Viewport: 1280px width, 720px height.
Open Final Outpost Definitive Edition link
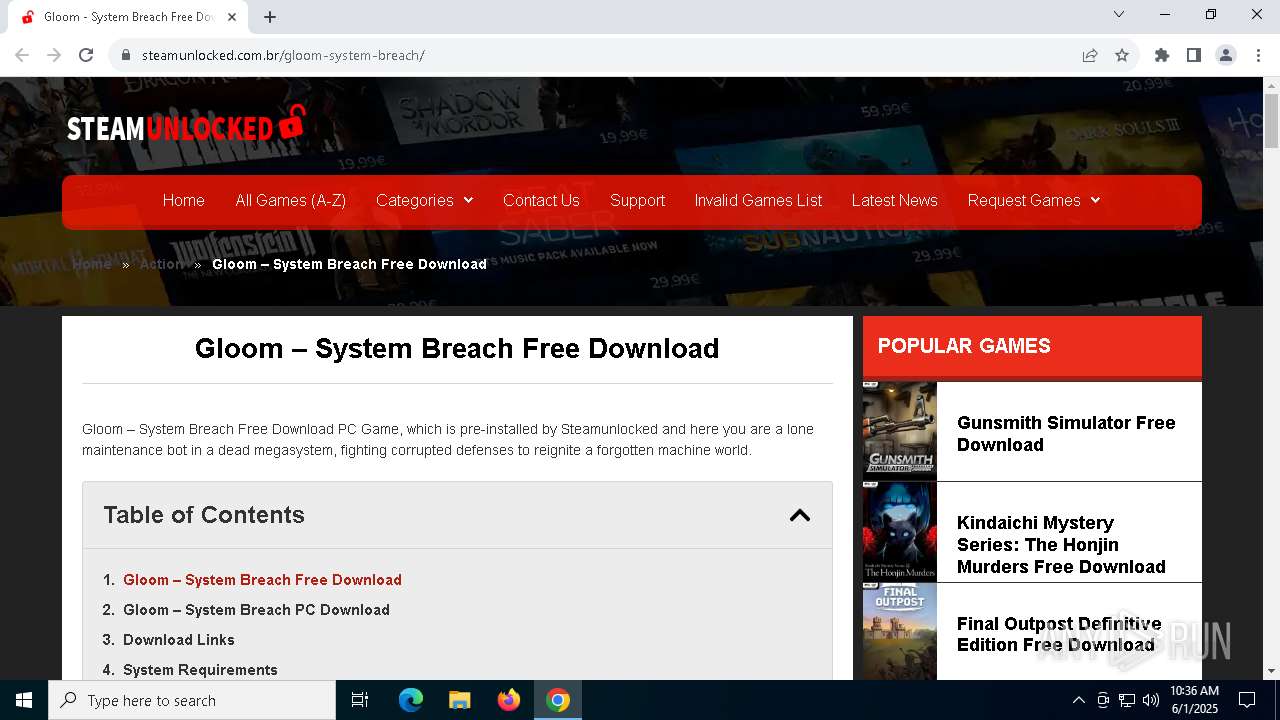point(1059,634)
